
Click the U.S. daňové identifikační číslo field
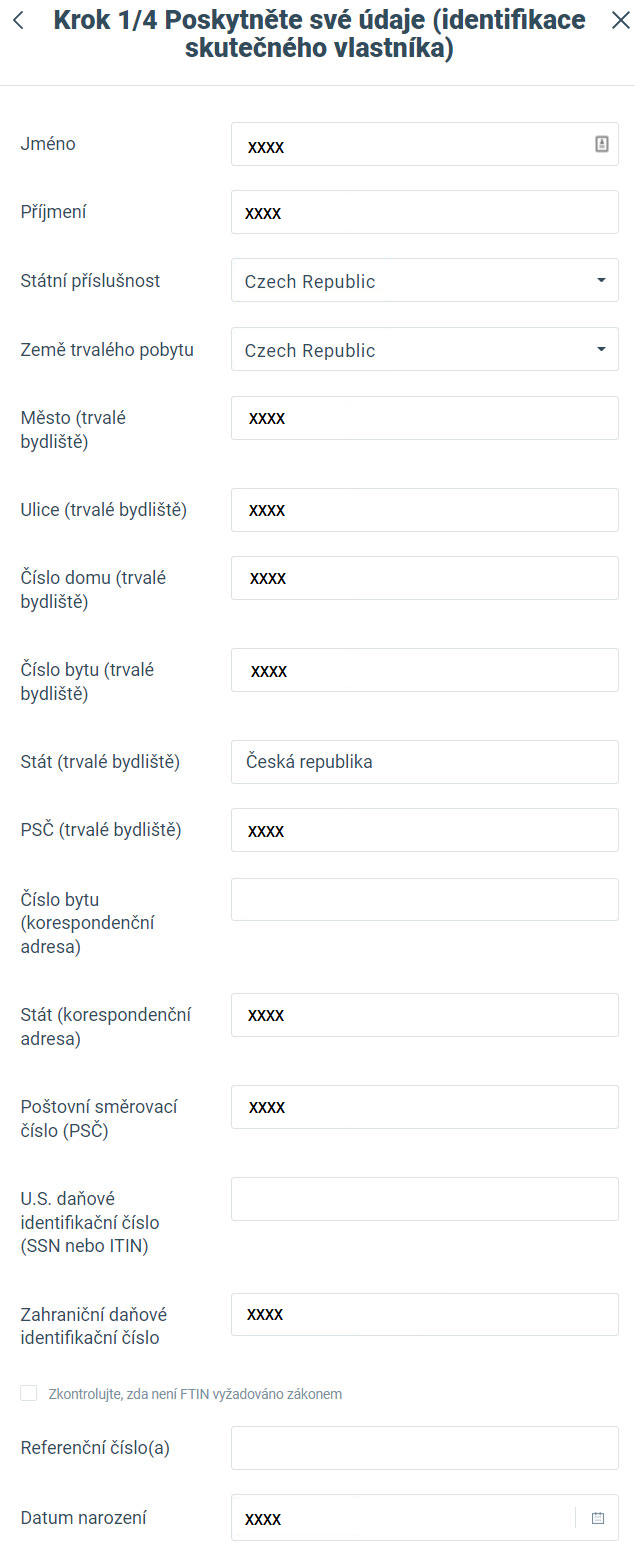(x=424, y=1199)
